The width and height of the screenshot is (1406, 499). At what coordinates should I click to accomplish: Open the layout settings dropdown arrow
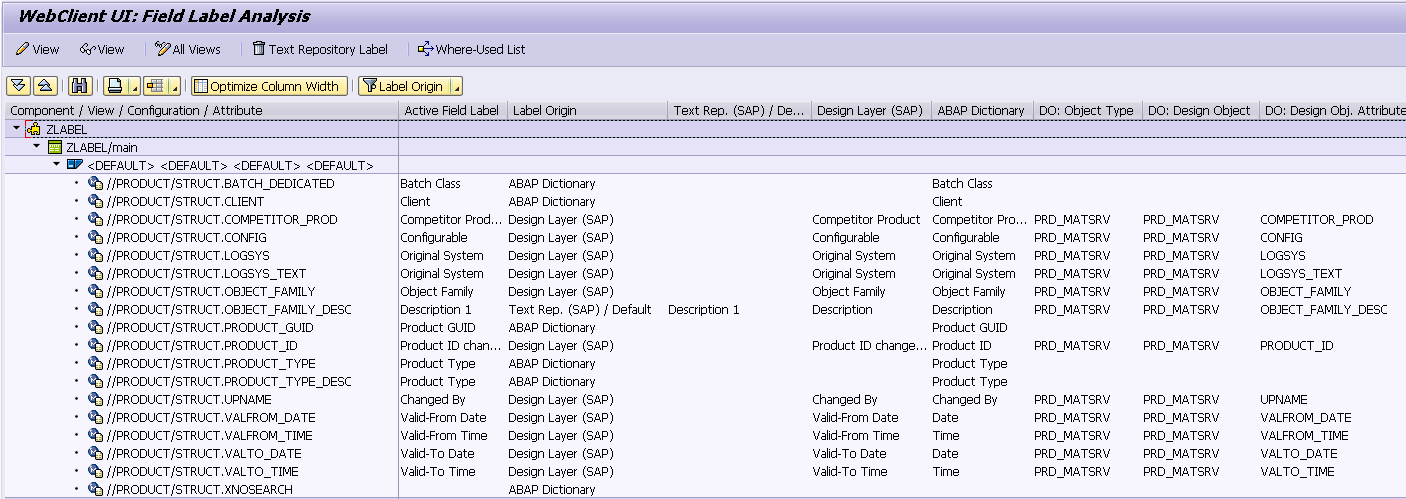coord(173,87)
